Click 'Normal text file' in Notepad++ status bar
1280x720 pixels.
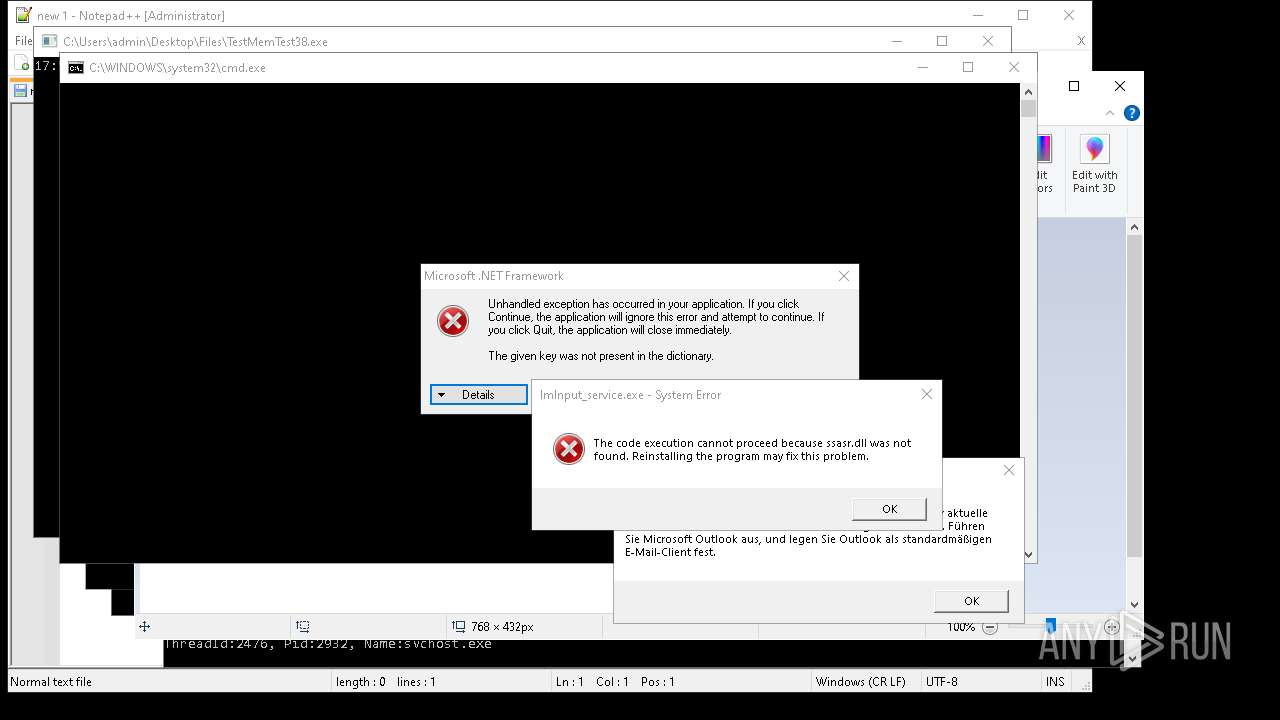pyautogui.click(x=51, y=682)
